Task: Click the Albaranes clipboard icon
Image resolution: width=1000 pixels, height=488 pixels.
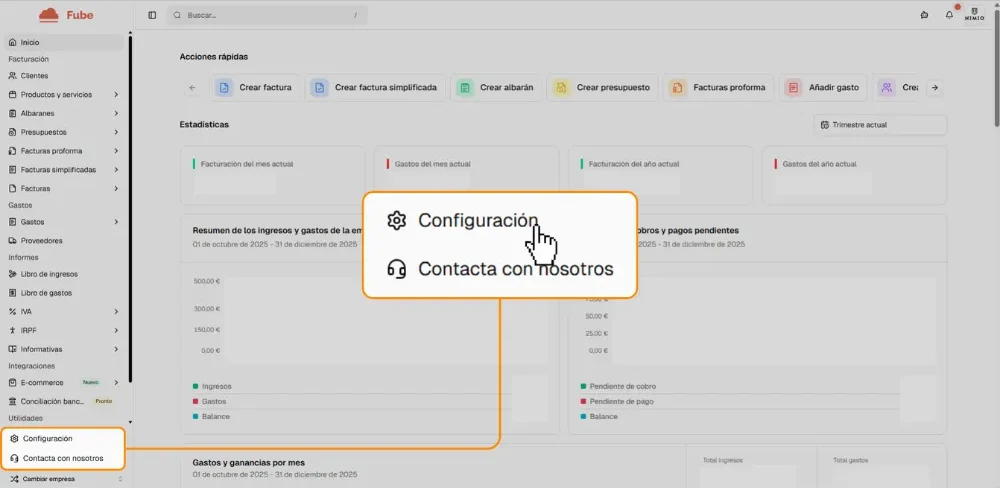Action: [x=13, y=113]
